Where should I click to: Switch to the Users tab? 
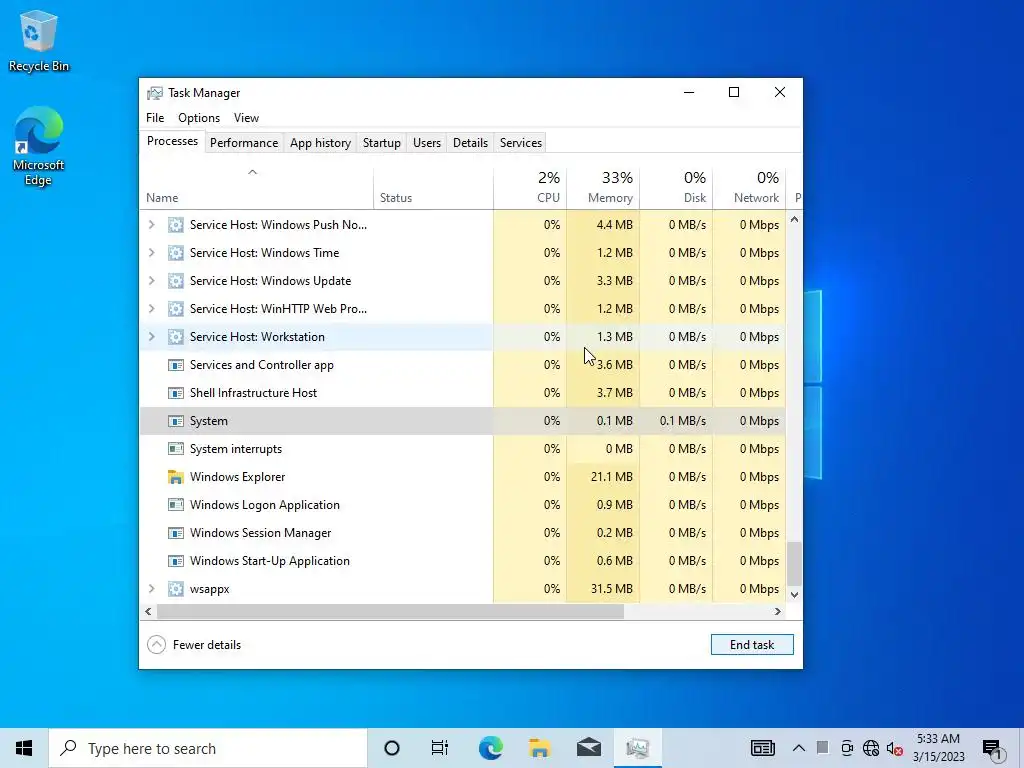427,143
